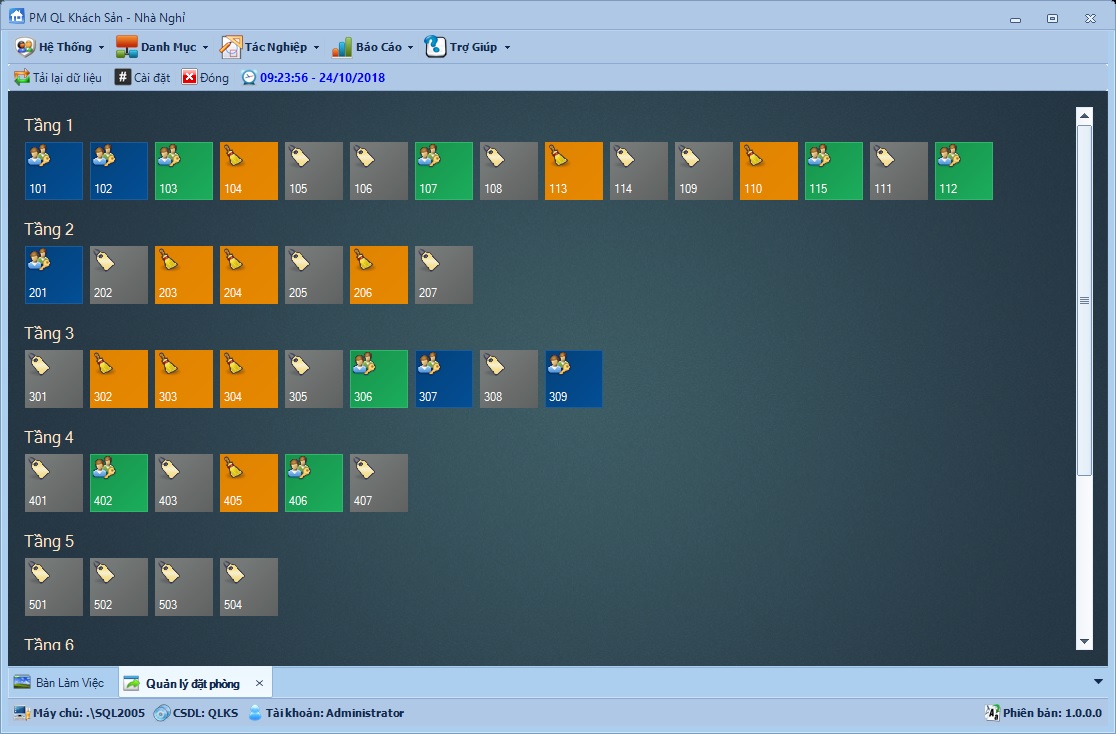Expand the Báo Cáo dropdown
1116x734 pixels.
372,47
